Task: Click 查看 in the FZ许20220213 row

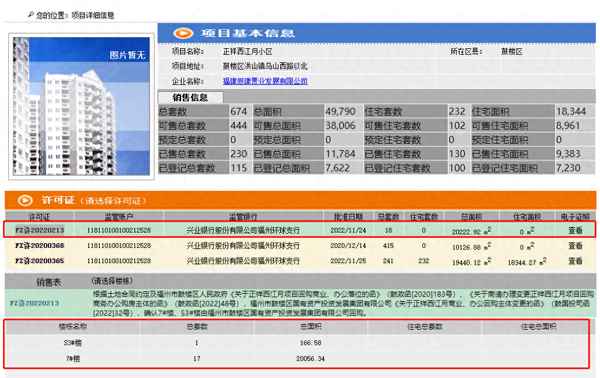Action: click(575, 230)
